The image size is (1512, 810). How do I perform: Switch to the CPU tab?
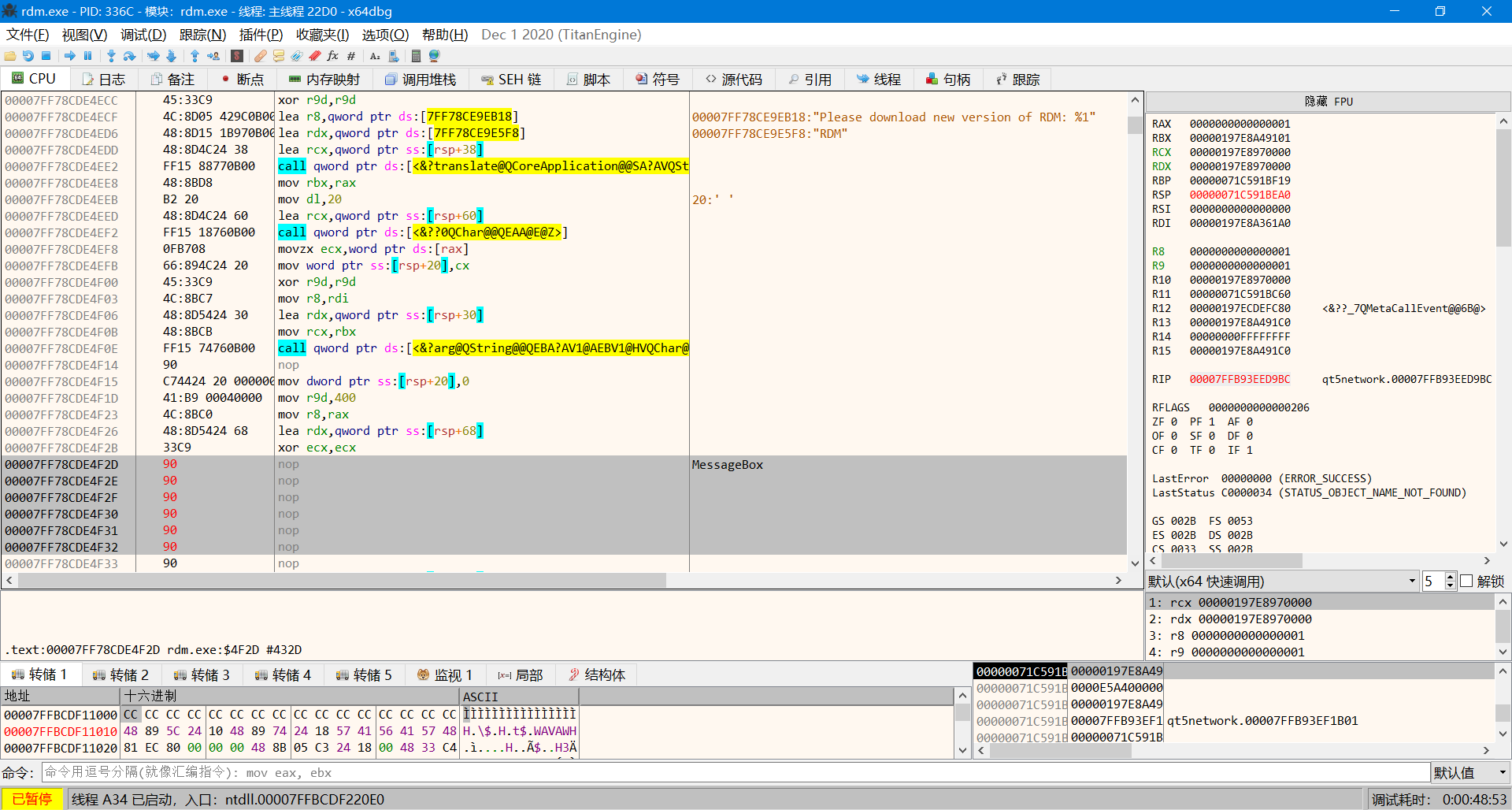(35, 79)
